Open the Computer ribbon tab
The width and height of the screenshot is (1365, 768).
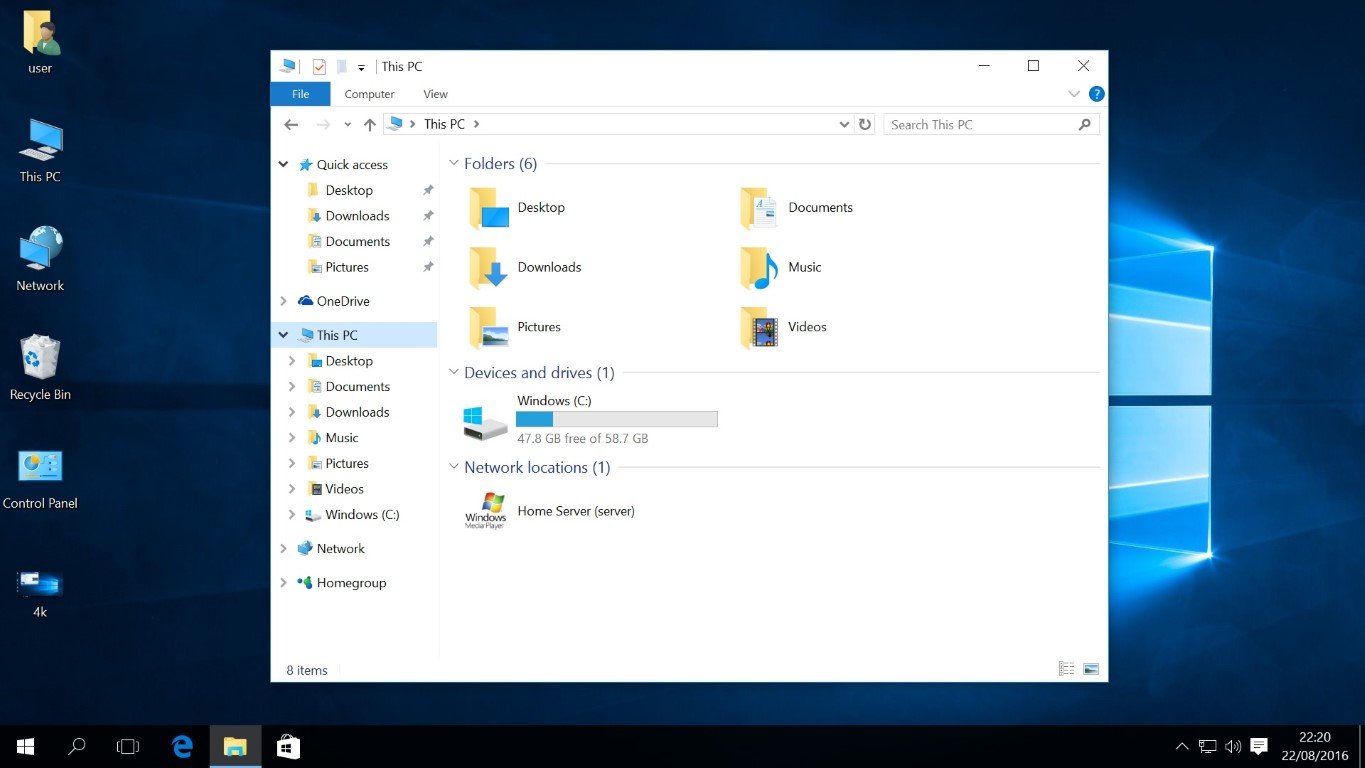[x=369, y=94]
